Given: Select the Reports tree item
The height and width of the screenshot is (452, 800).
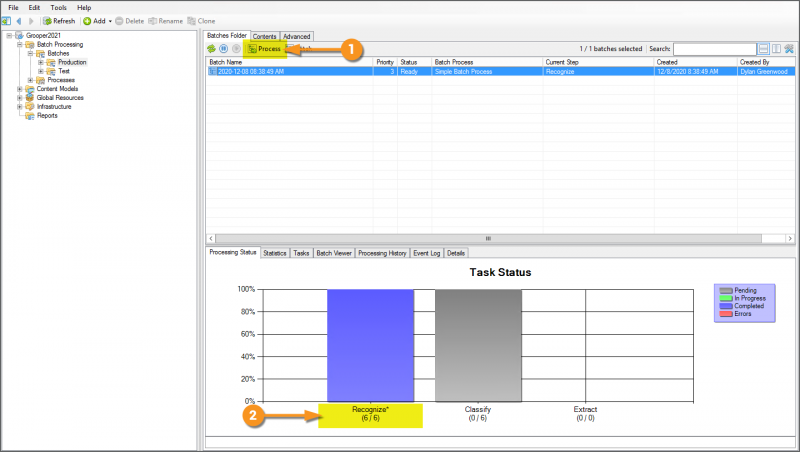Looking at the screenshot, I should tap(47, 115).
